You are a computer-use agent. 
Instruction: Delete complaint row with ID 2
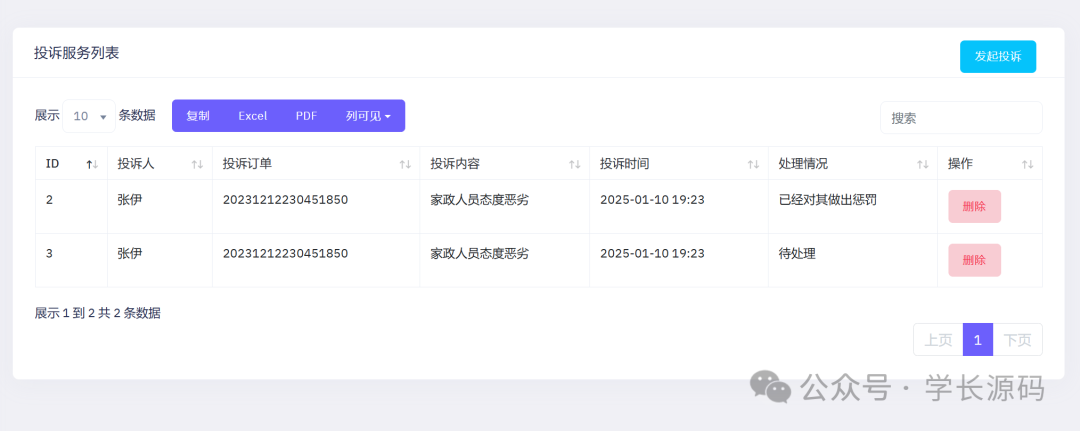[x=974, y=207]
